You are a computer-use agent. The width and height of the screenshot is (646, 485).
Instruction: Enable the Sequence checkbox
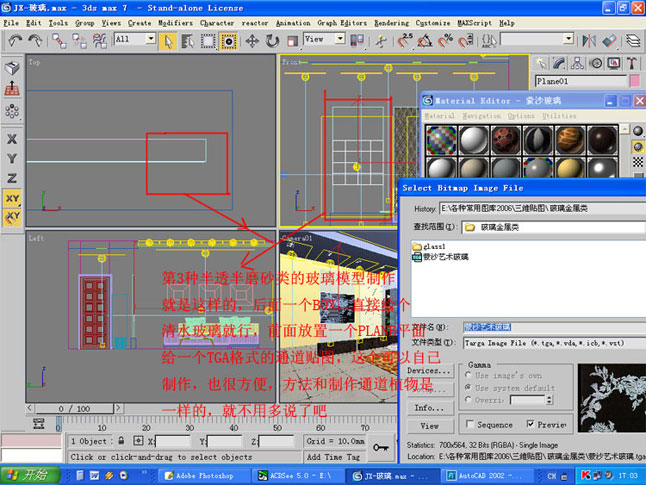click(x=470, y=424)
